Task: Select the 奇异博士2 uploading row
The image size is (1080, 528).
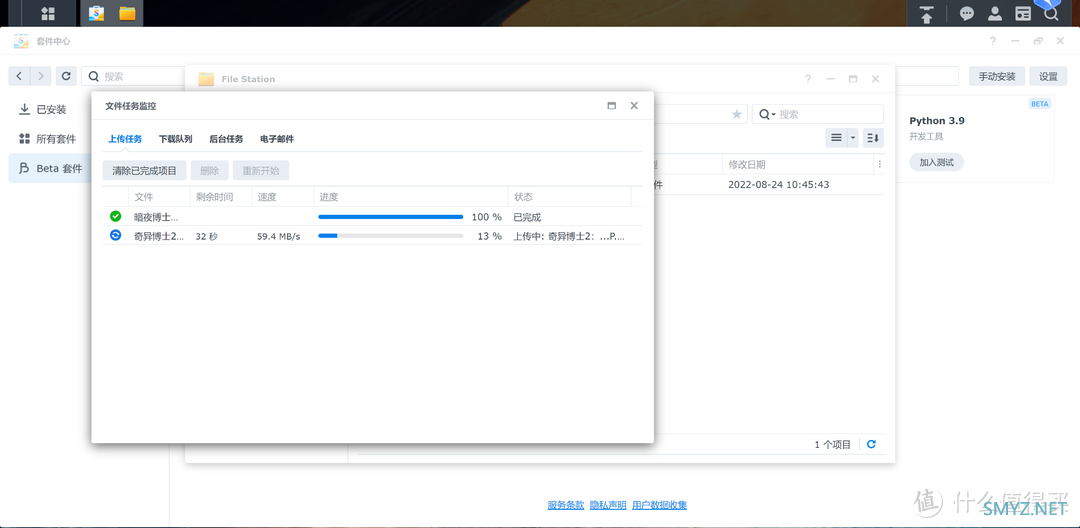Action: (372, 236)
